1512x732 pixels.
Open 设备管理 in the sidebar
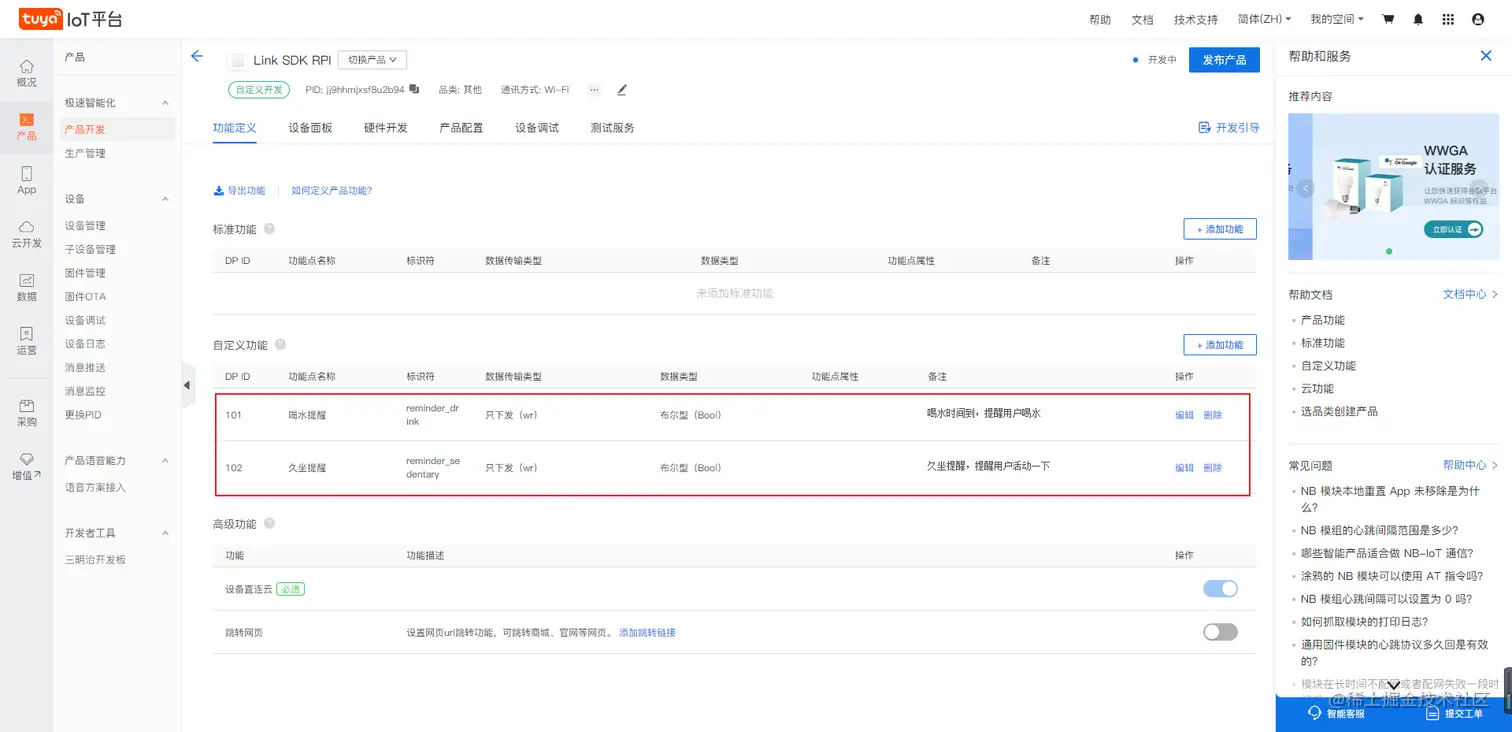click(85, 226)
